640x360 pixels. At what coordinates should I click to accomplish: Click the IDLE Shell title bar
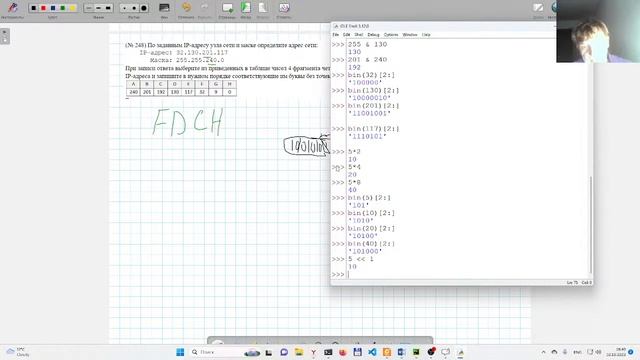point(443,26)
